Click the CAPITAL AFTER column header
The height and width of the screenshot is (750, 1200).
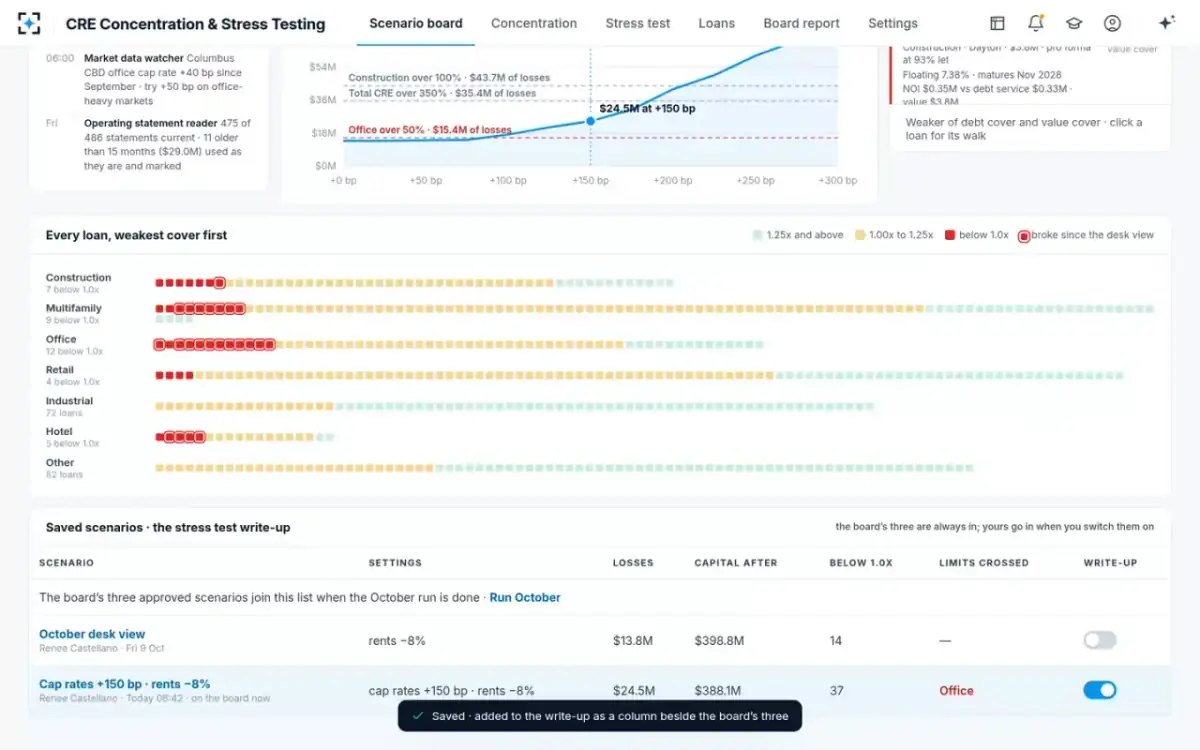point(736,563)
